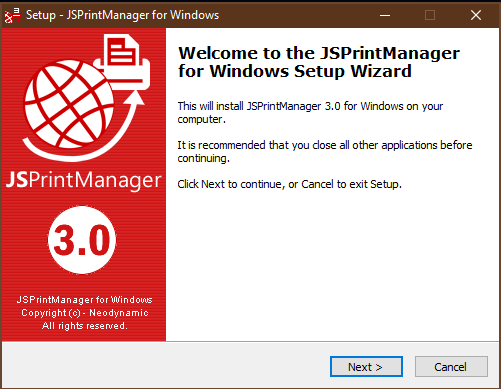Screen dimensions: 501x389
Task: Click the Welcome to the JSPrintManager heading
Action: click(x=319, y=62)
